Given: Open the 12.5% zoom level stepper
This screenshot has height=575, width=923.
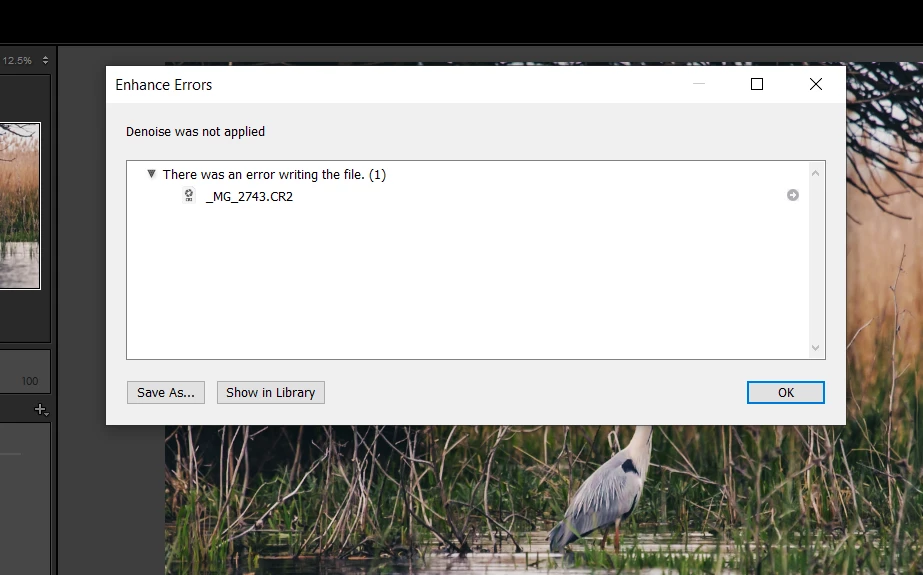Looking at the screenshot, I should click(45, 60).
